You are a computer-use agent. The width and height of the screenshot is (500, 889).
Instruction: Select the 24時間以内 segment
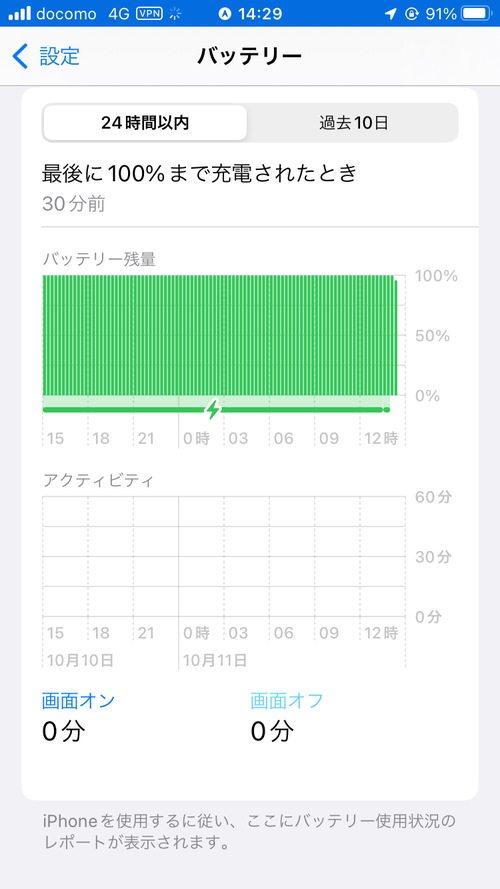(x=145, y=123)
